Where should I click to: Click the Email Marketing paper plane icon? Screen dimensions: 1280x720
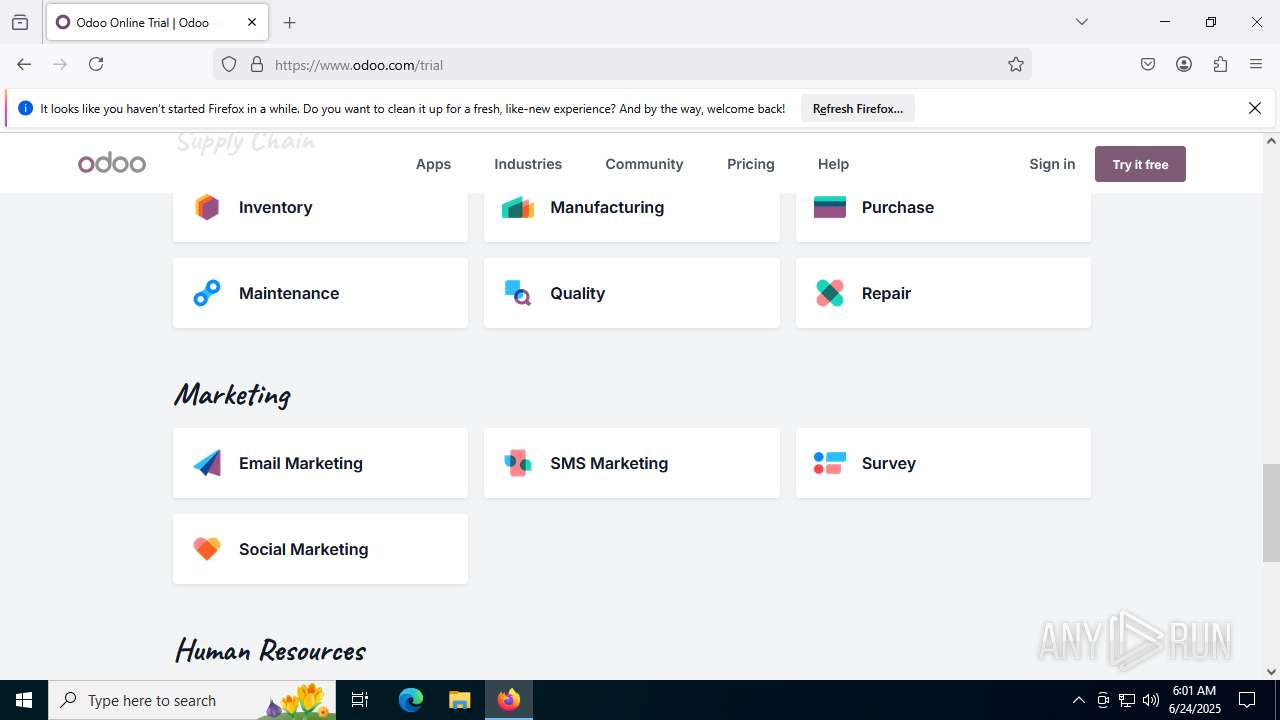coord(207,463)
